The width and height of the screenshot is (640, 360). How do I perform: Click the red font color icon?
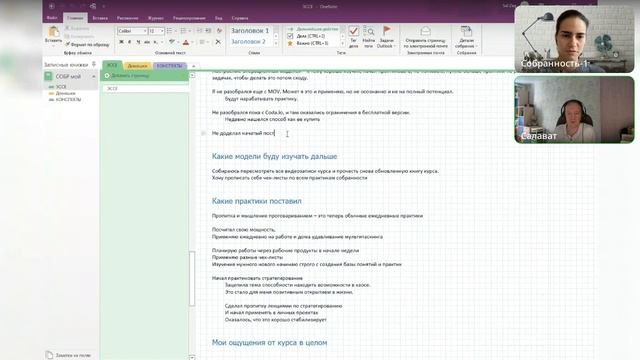(186, 42)
